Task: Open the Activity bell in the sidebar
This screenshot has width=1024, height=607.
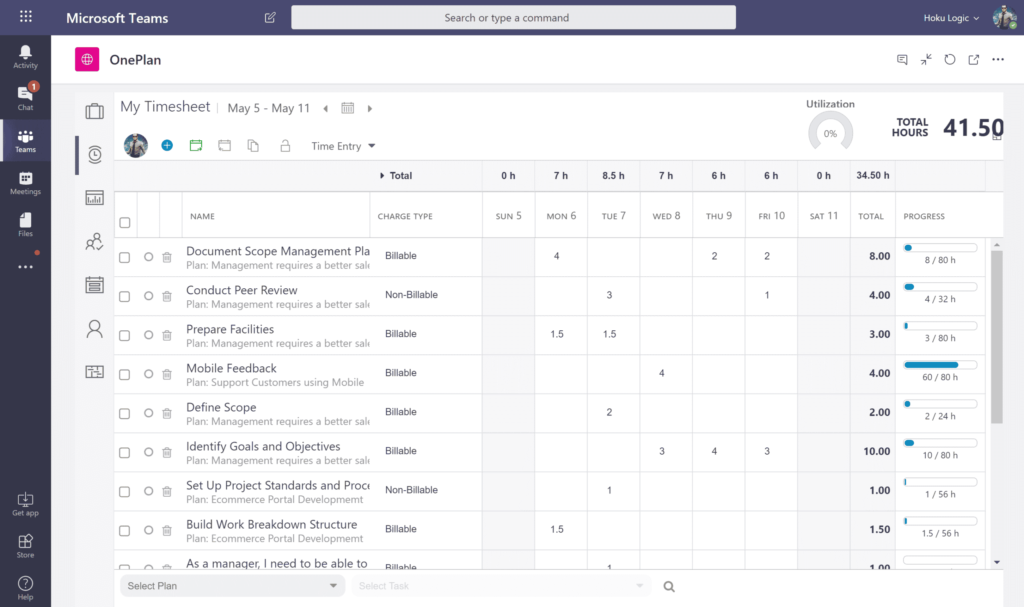Action: [x=25, y=57]
